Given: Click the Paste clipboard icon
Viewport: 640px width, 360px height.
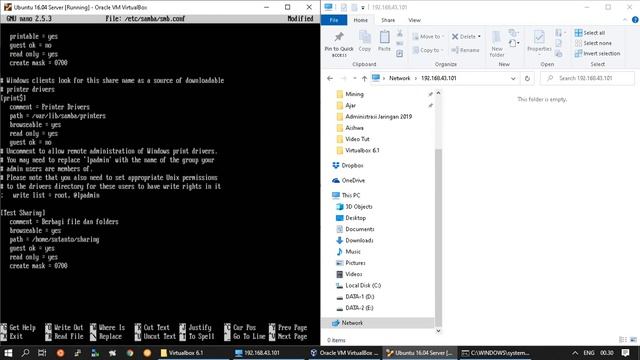Looking at the screenshot, I should 384,41.
